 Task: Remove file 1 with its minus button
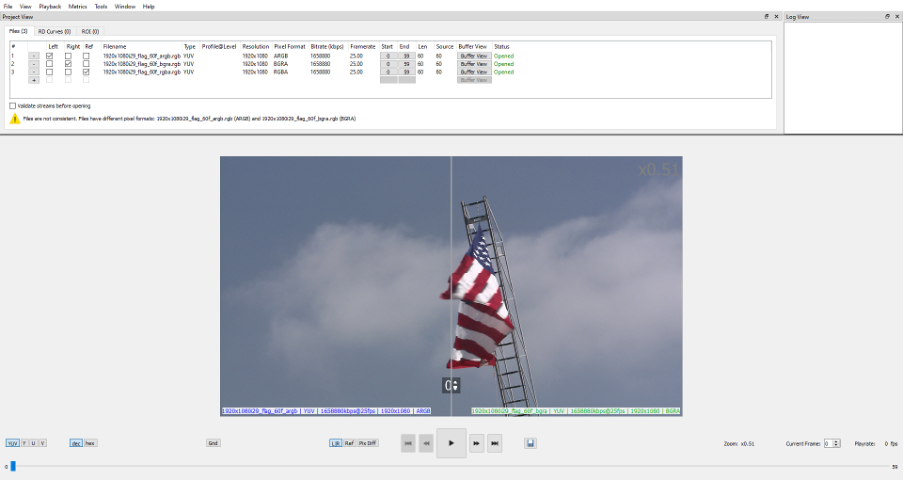tap(33, 56)
